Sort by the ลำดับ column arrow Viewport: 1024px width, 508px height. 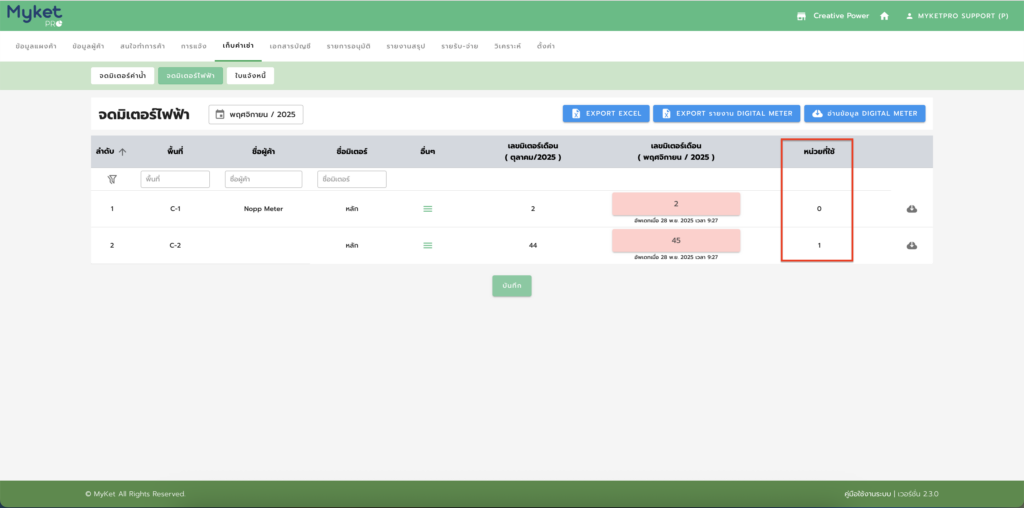[x=123, y=152]
